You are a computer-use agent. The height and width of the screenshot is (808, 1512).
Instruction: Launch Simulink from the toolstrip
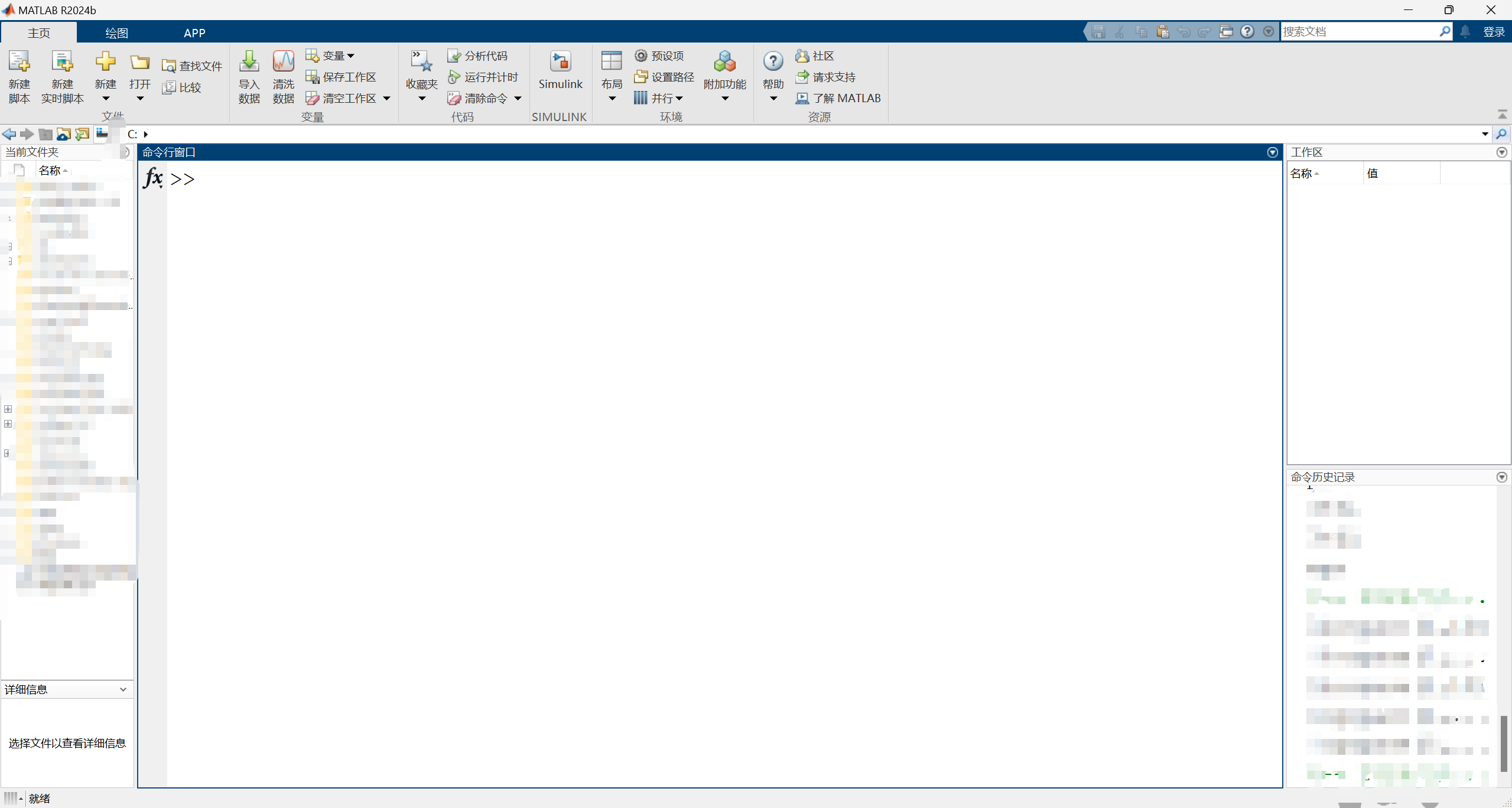click(x=560, y=62)
